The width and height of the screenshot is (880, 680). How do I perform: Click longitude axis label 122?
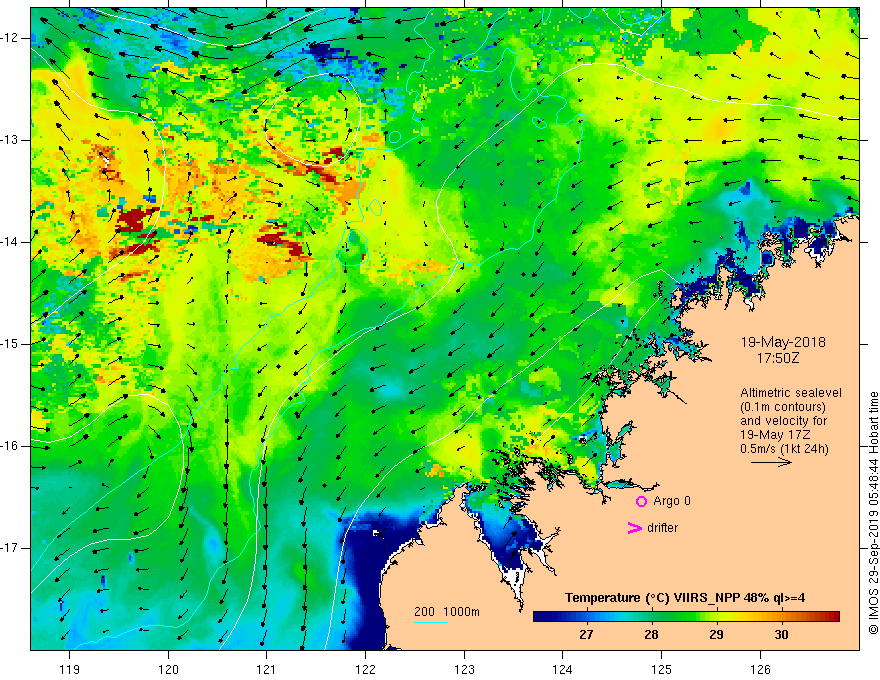coord(365,669)
